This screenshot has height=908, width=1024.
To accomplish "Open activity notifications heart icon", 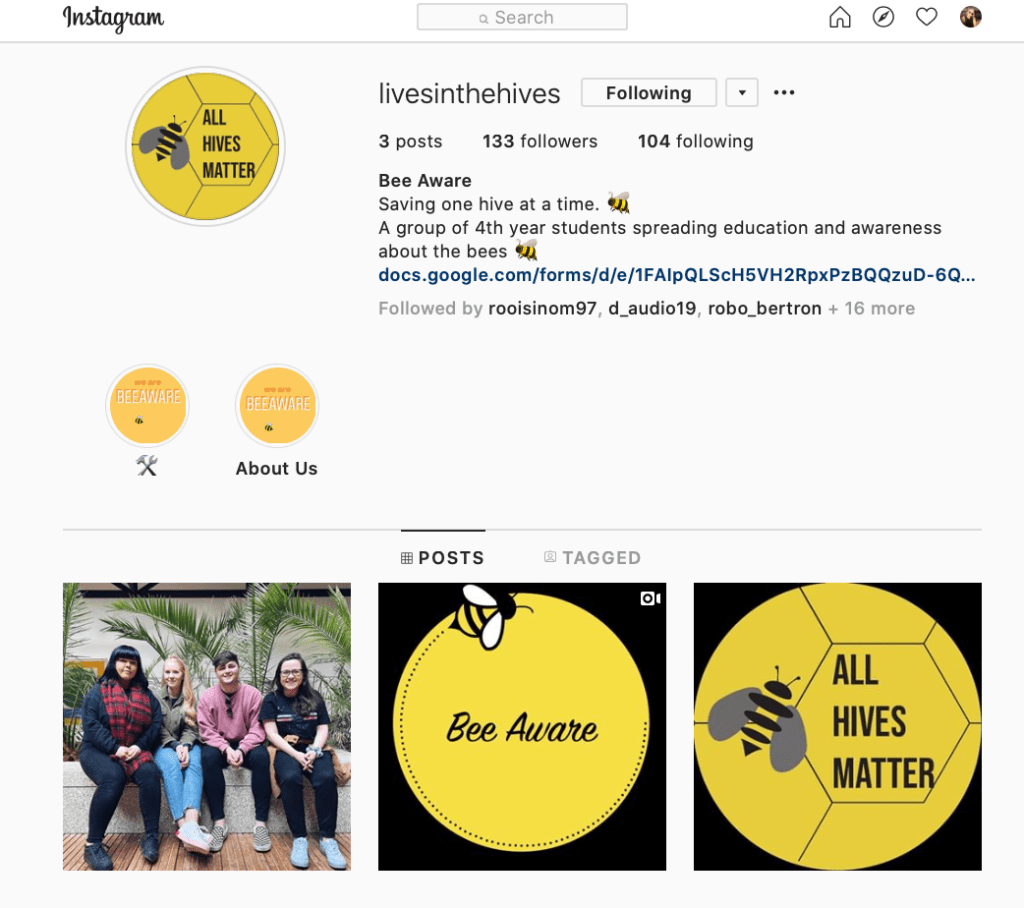I will (x=926, y=17).
